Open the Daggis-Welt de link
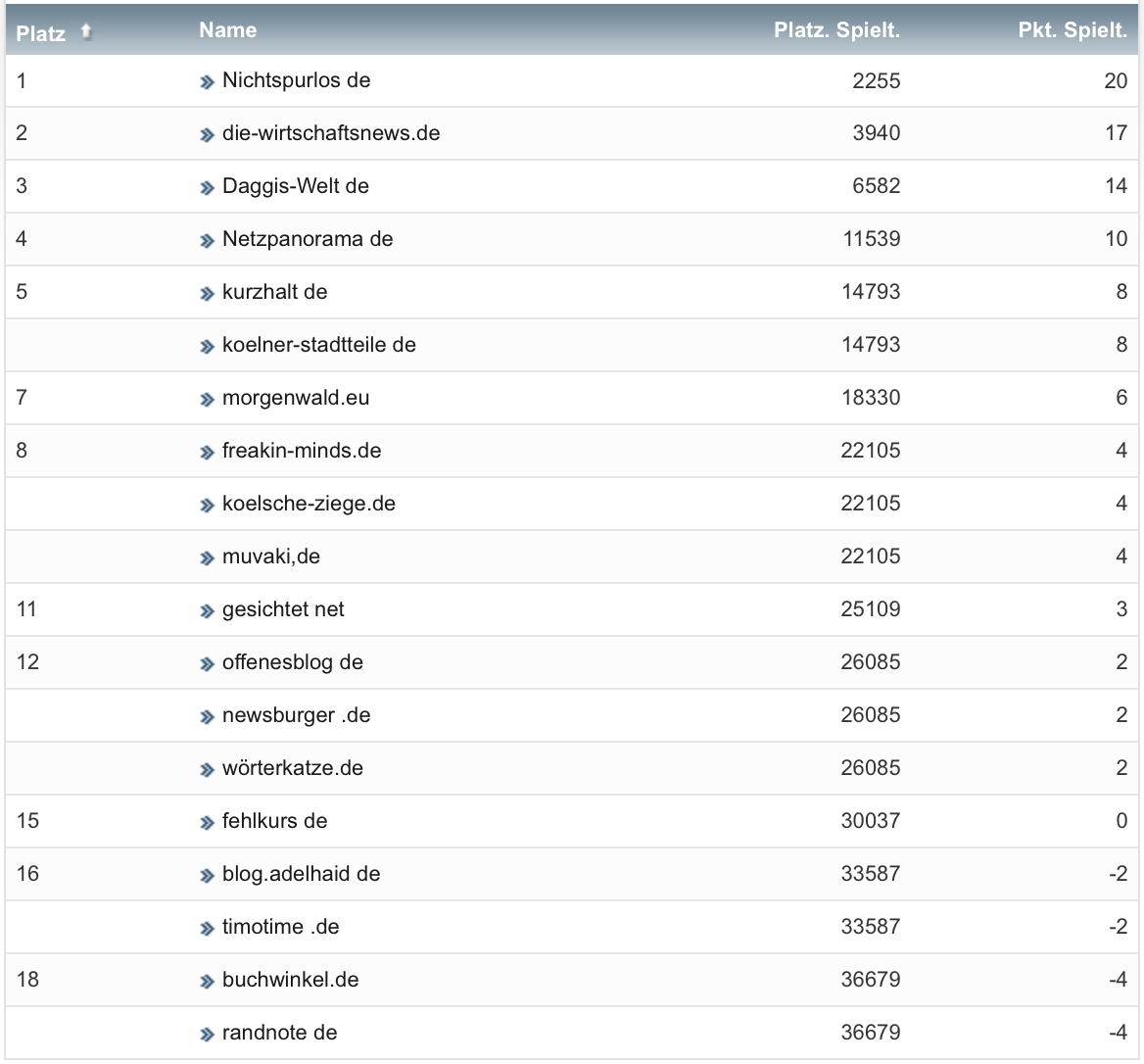The height and width of the screenshot is (1064, 1144). tap(296, 186)
